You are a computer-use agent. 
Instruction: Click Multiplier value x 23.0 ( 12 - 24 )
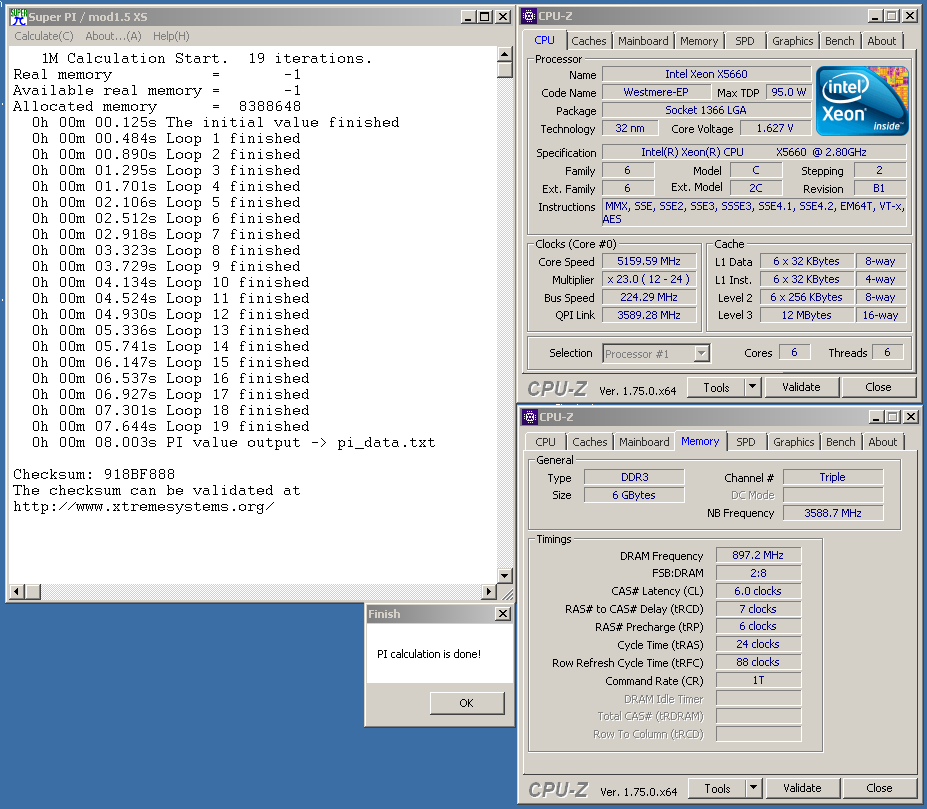coord(649,279)
